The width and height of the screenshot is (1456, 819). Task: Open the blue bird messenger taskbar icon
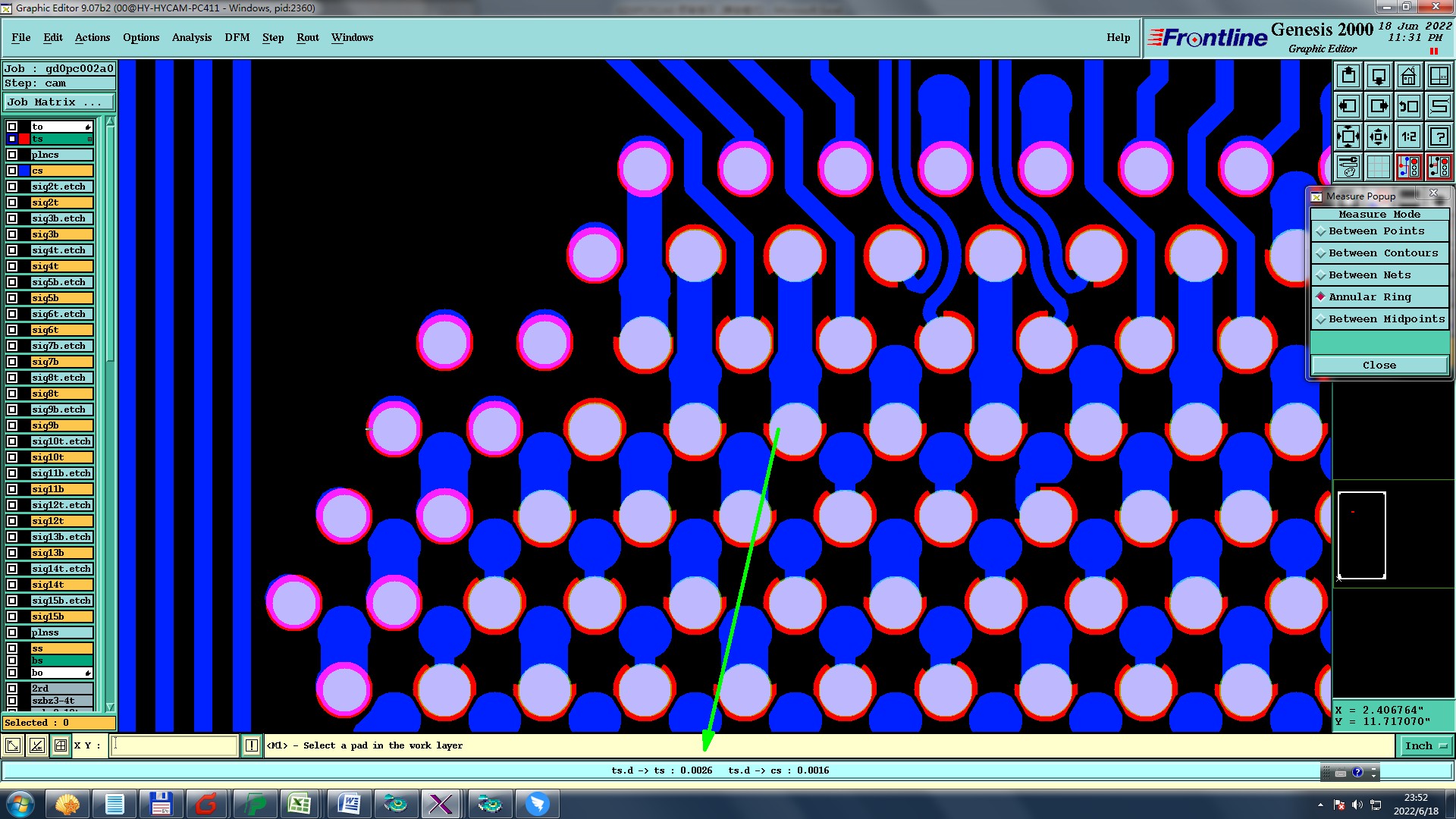537,804
